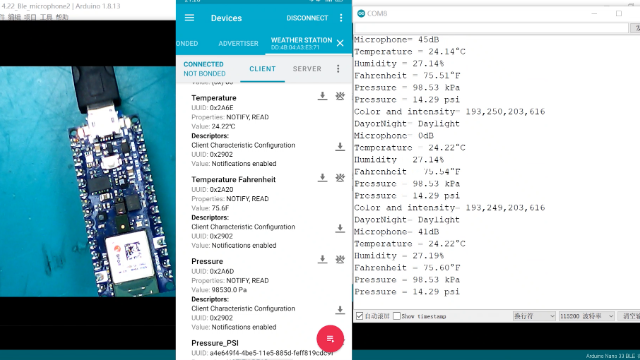Open the Sketch (项目) menu in Arduino IDE

pyautogui.click(x=30, y=17)
